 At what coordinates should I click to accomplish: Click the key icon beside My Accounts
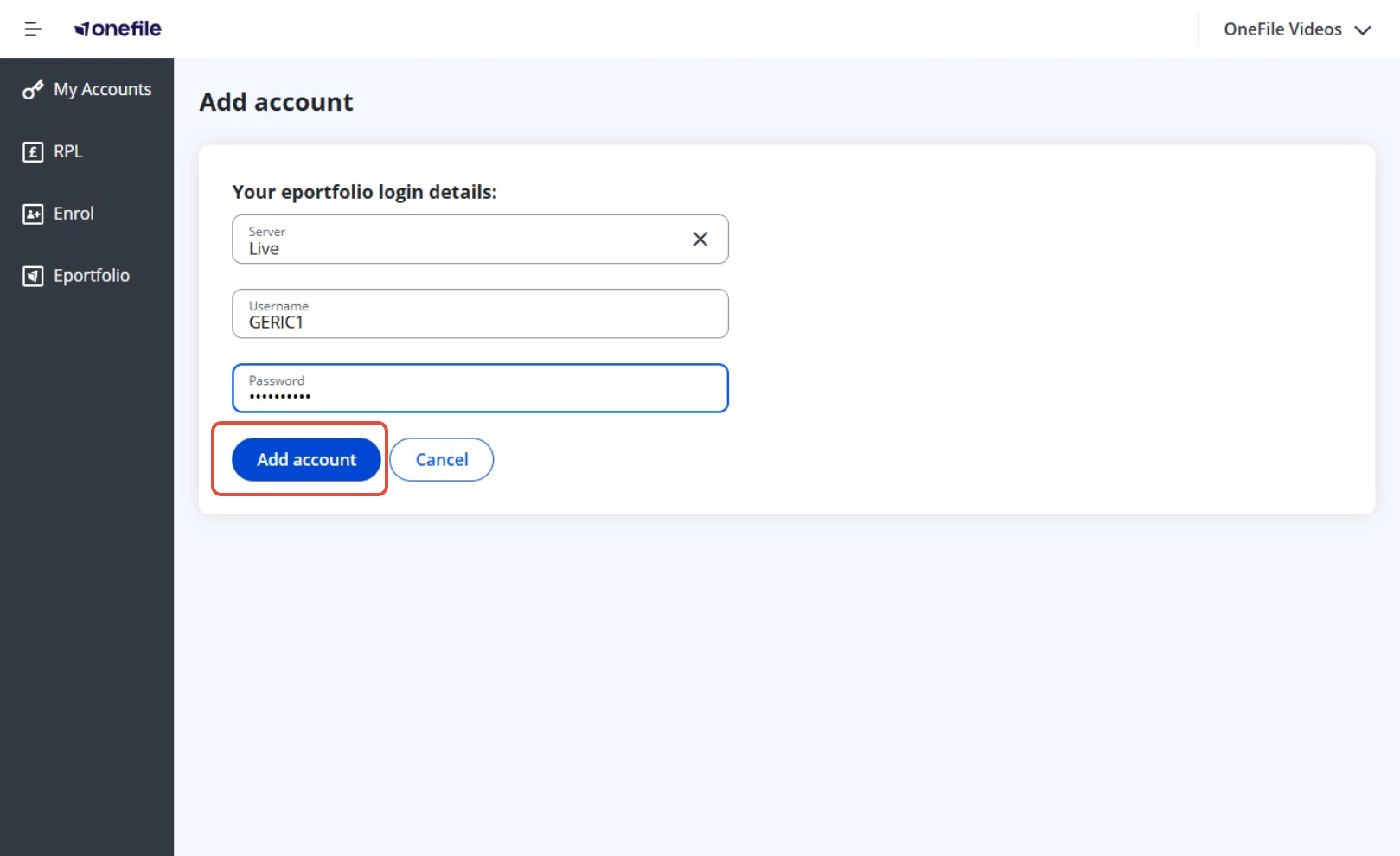33,90
